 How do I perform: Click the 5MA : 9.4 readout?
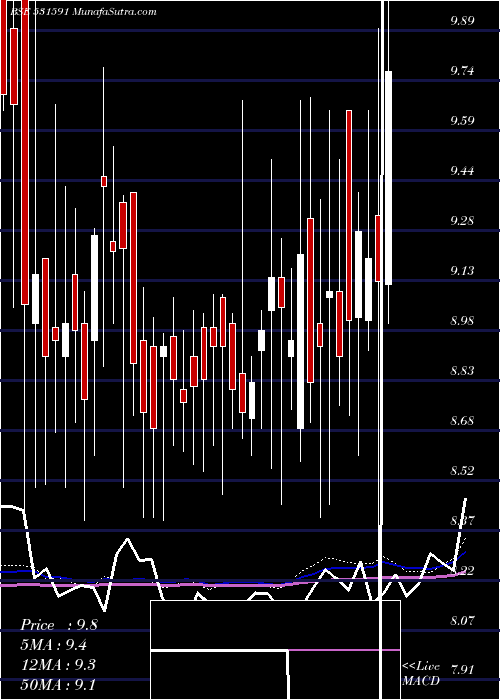coord(54,645)
